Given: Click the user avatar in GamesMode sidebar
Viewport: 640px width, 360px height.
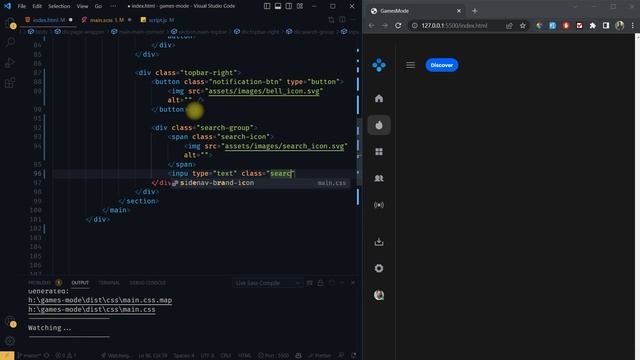Looking at the screenshot, I should point(379,295).
